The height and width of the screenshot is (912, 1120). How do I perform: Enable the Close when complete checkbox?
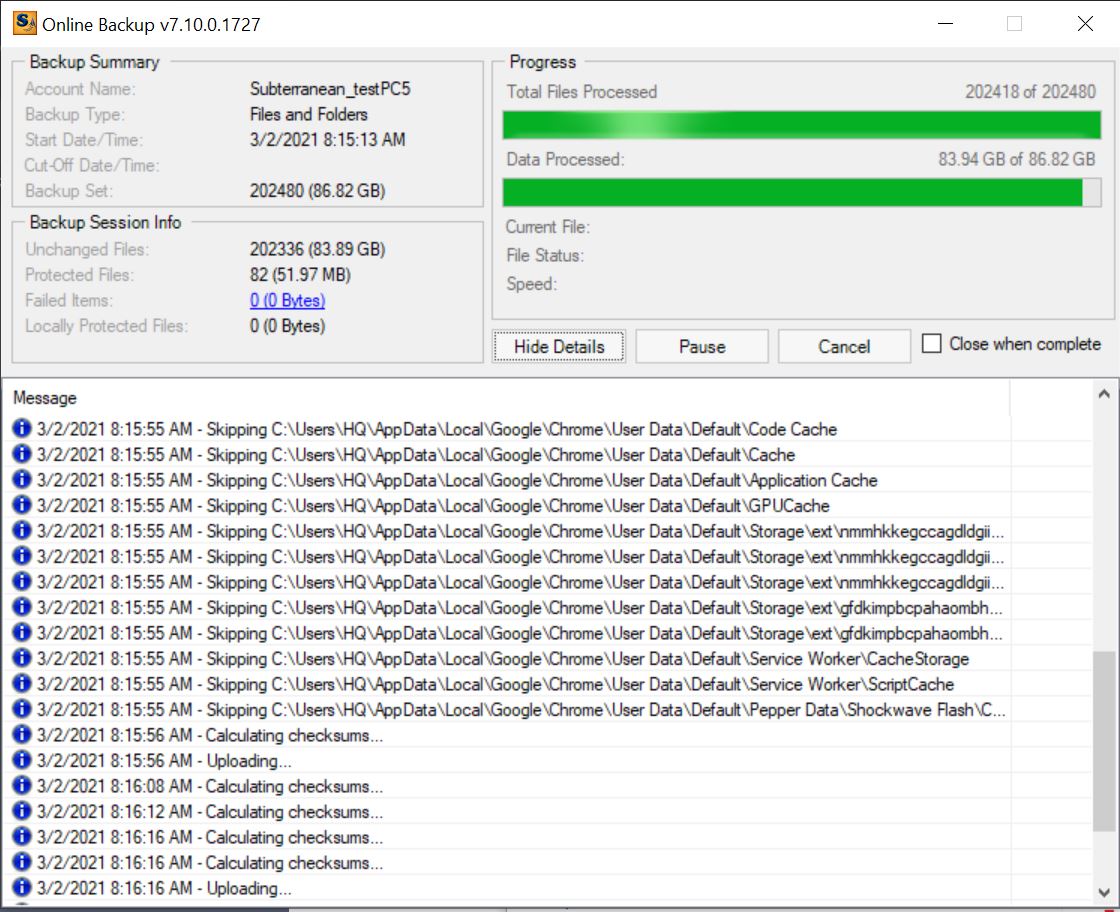point(932,344)
